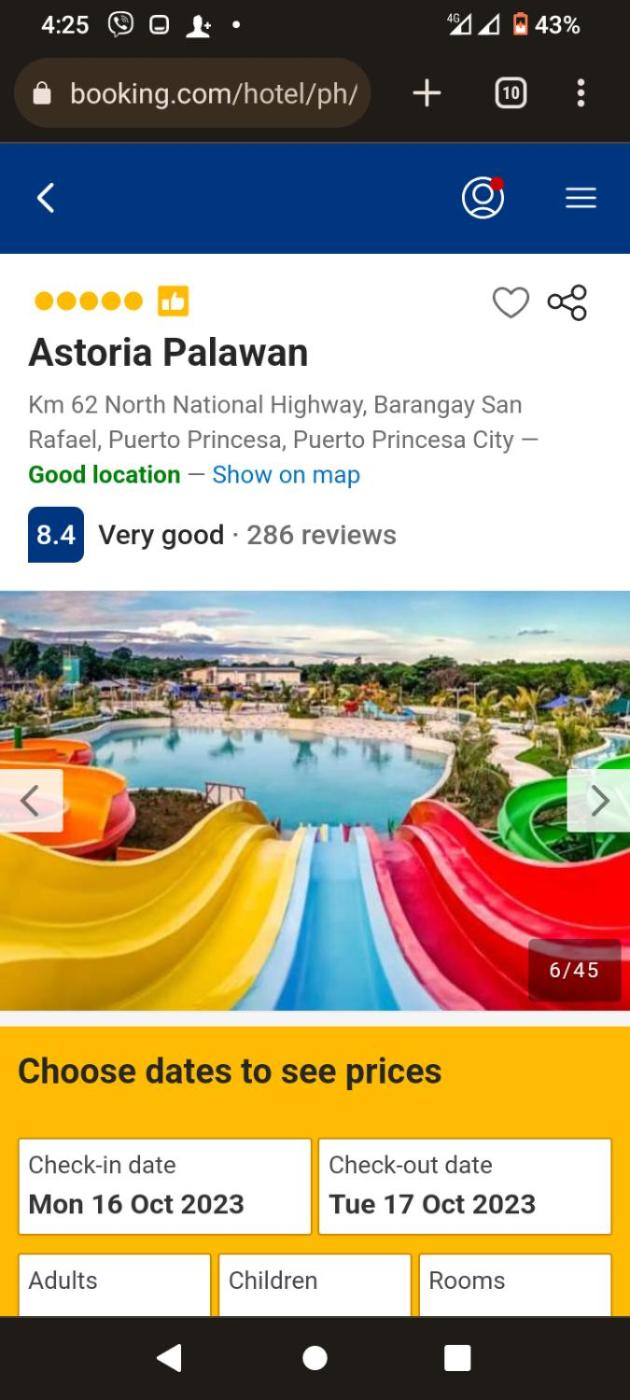Viewport: 630px width, 1400px height.
Task: Open a new browser tab
Action: pyautogui.click(x=427, y=94)
